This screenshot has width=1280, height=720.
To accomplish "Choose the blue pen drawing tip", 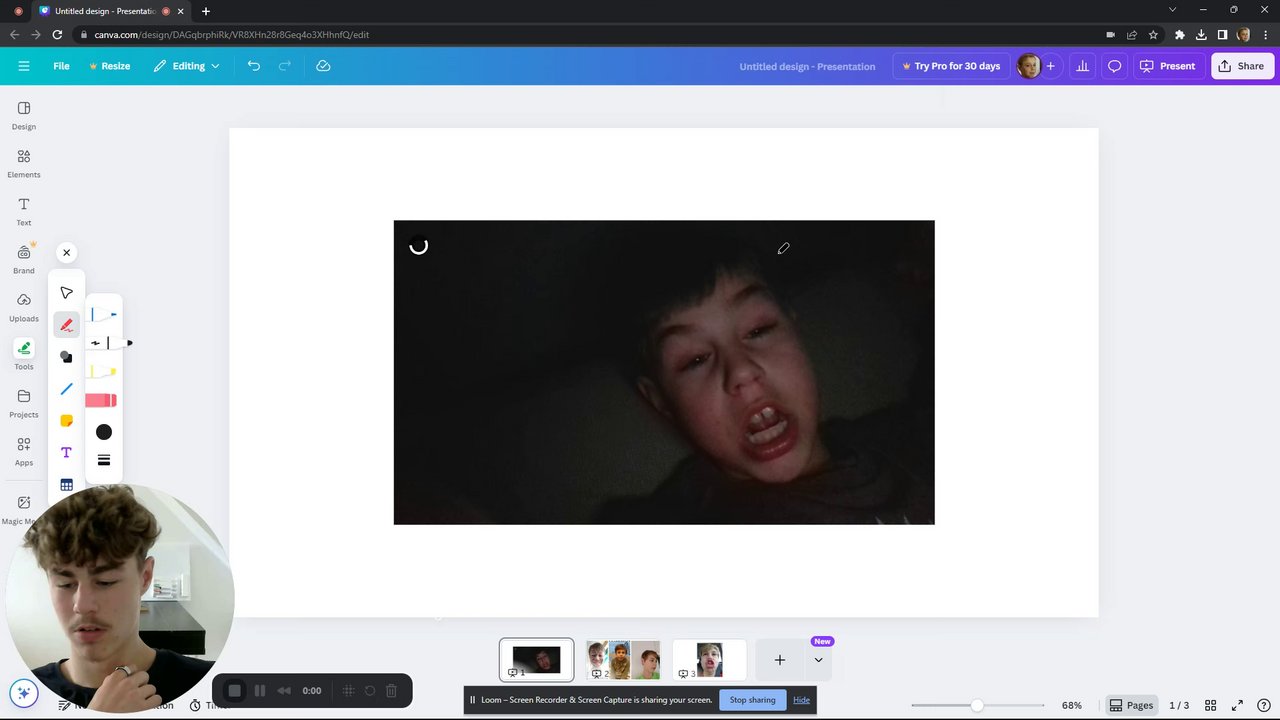I will pos(103,315).
